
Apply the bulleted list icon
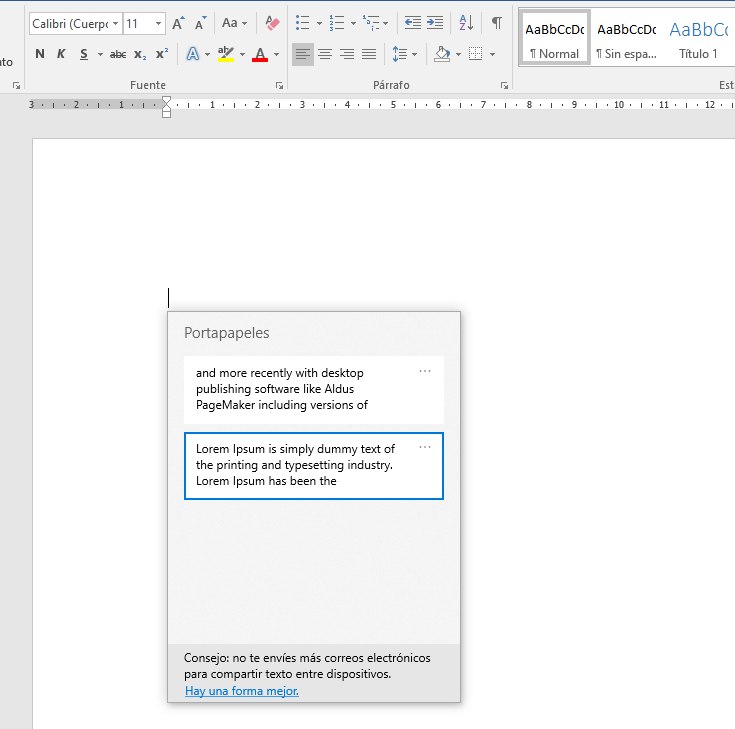point(303,23)
